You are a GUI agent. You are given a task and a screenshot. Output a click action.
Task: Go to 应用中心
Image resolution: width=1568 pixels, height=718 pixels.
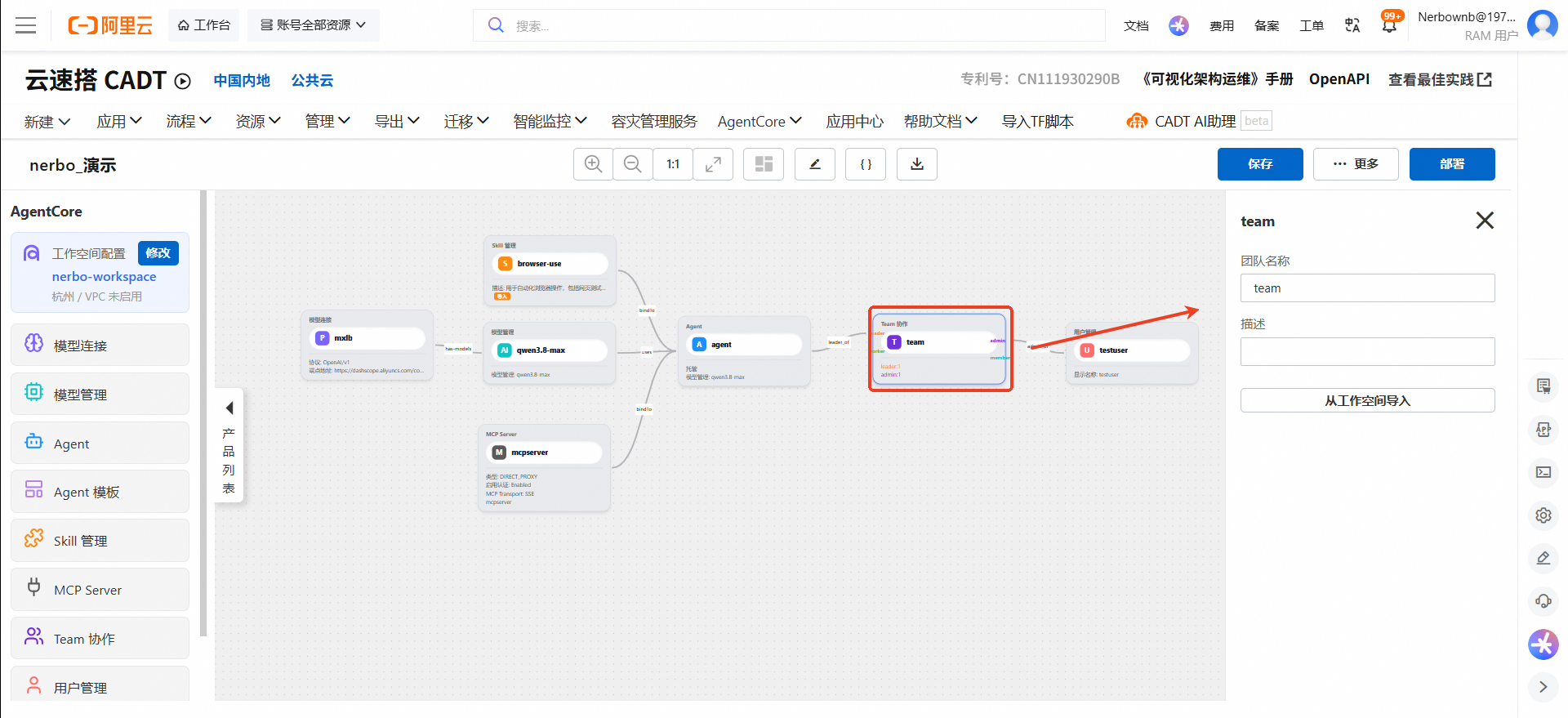[x=854, y=122]
